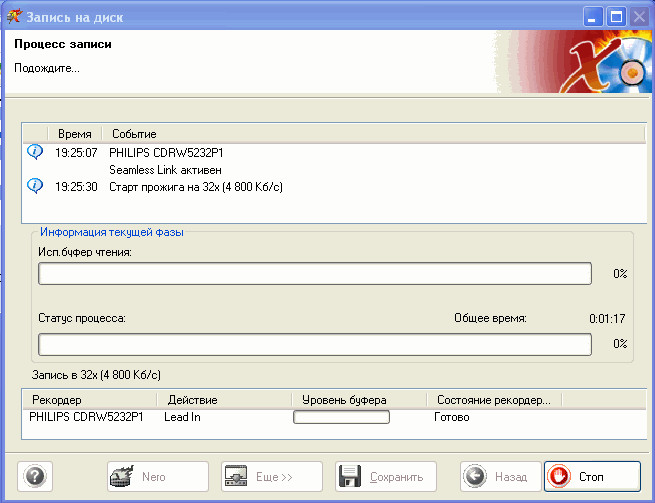This screenshot has width=655, height=503.
Task: Click the read buffer progress bar
Action: (x=314, y=273)
